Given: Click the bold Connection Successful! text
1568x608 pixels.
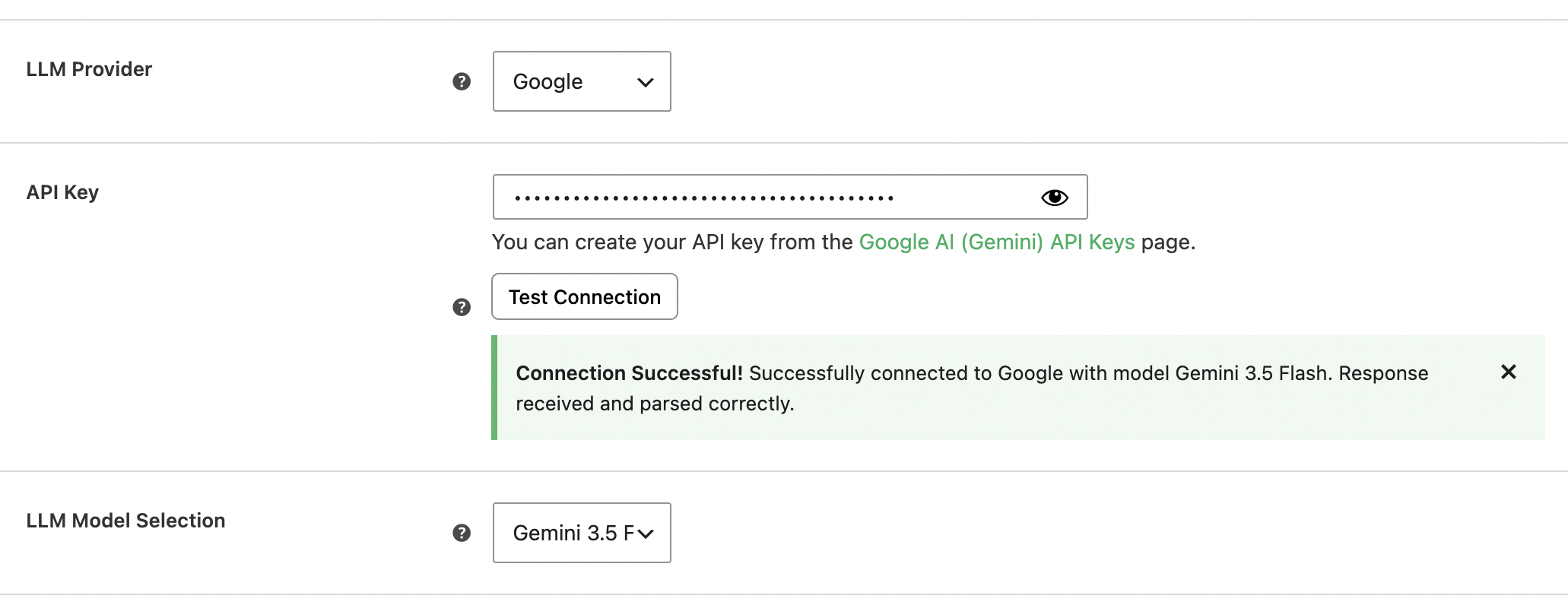Looking at the screenshot, I should pos(630,373).
